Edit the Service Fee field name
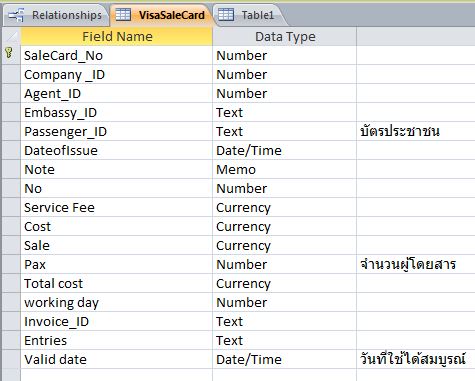This screenshot has height=381, width=475. click(x=116, y=207)
